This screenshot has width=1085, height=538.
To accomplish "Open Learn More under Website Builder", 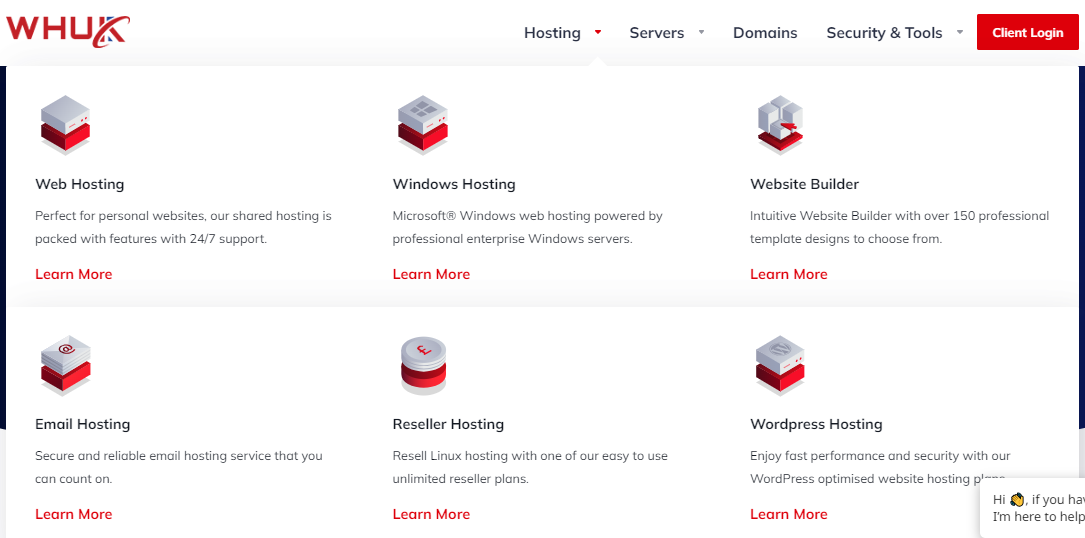I will pyautogui.click(x=789, y=274).
